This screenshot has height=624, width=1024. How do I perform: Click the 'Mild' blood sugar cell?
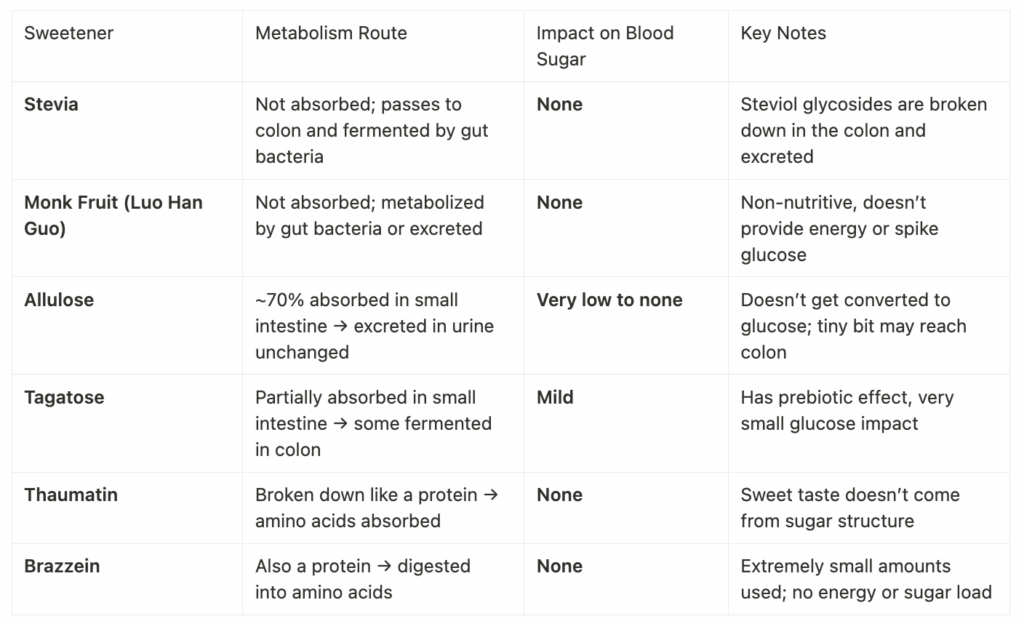pos(555,398)
